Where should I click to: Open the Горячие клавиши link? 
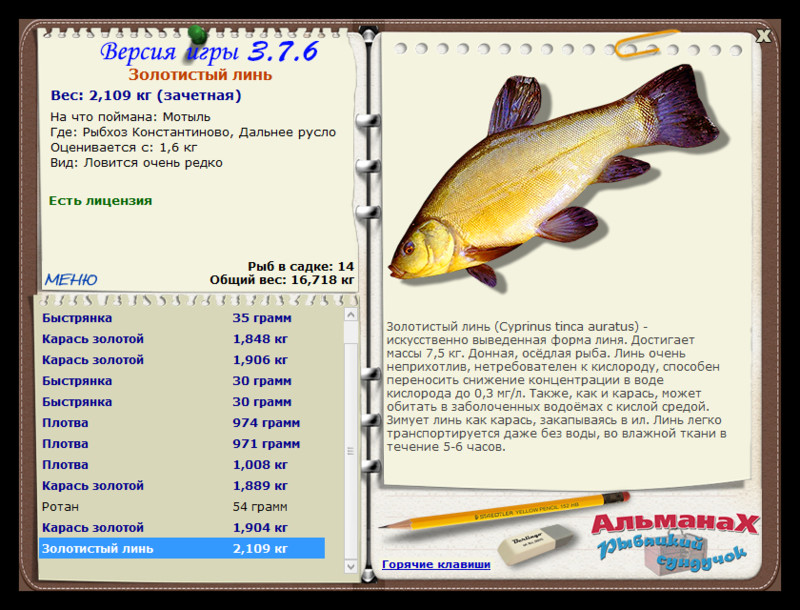436,564
